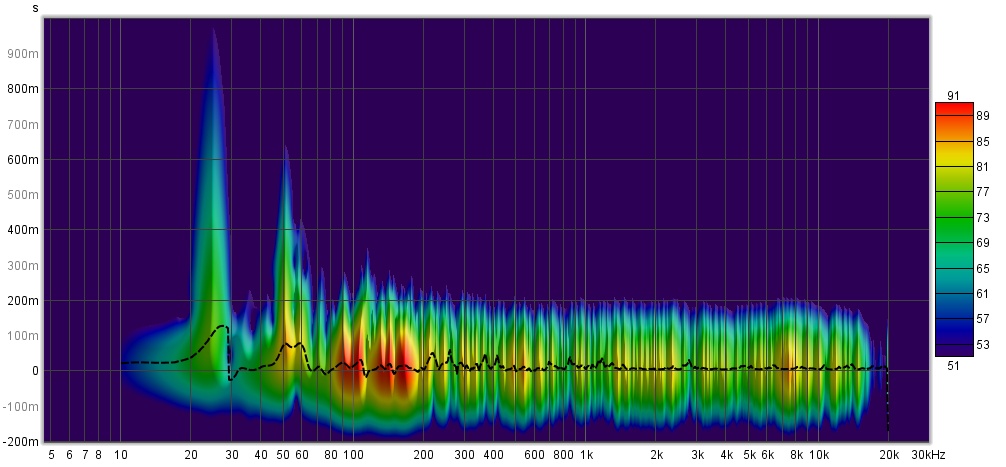Viewport: 1006px width, 467px height.
Task: Click the 3k label on frequency axis
Action: pos(697,455)
